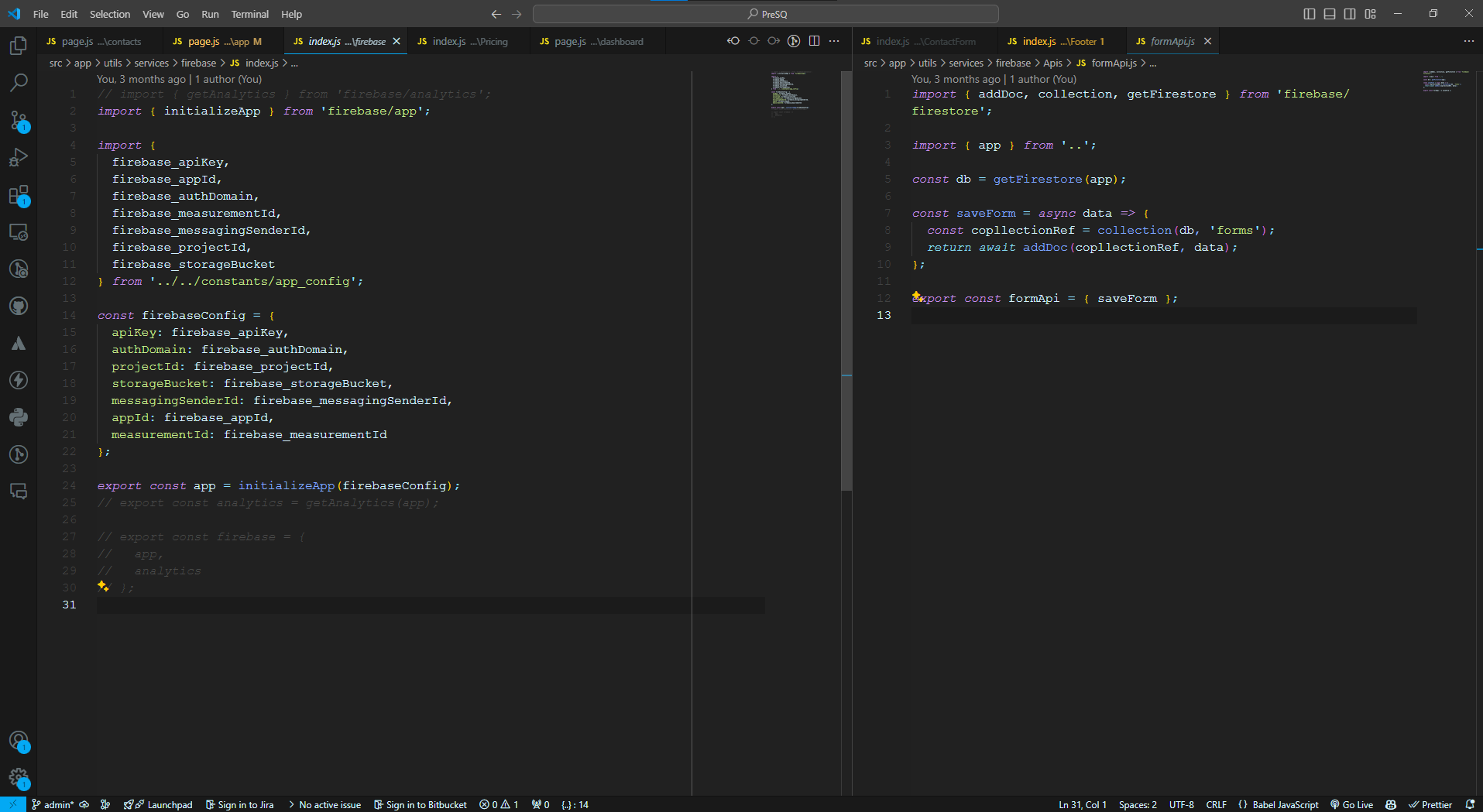
Task: Open the Spaces: 2 indentation selector
Action: (1138, 804)
